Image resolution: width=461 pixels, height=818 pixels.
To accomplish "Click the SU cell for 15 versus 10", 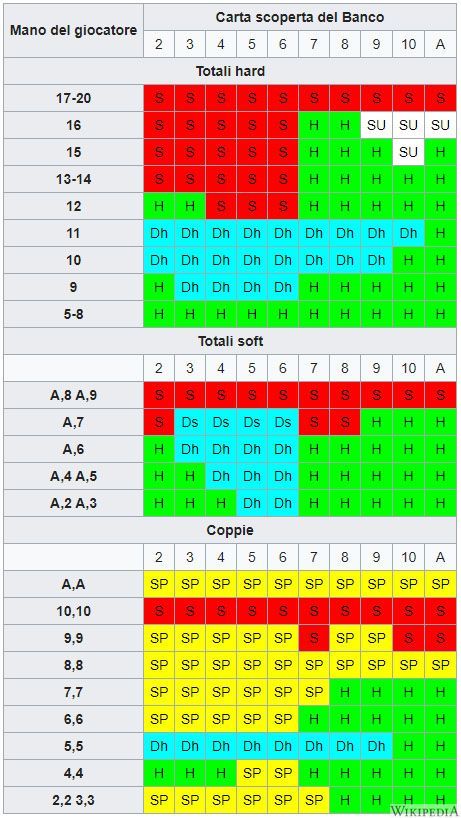I will (408, 152).
